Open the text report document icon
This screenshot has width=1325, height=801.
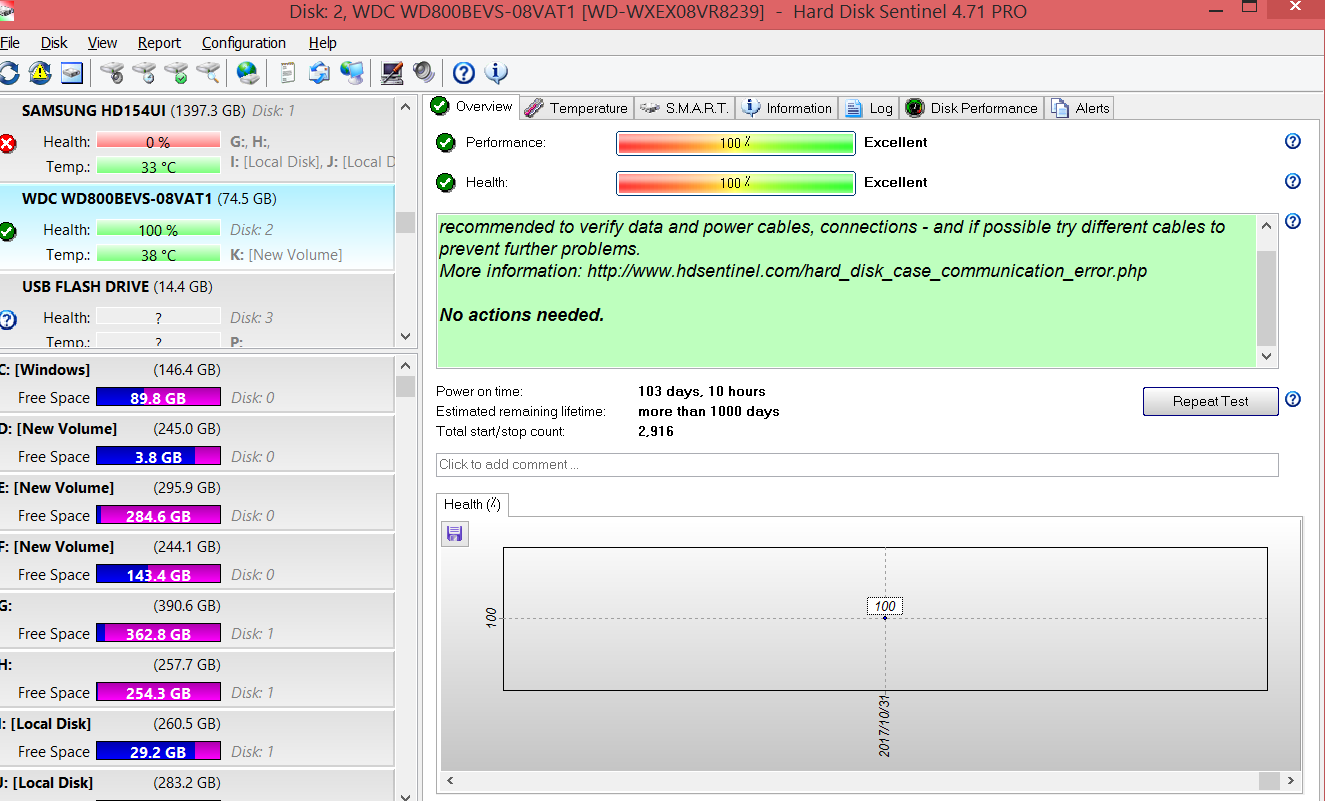pos(288,73)
